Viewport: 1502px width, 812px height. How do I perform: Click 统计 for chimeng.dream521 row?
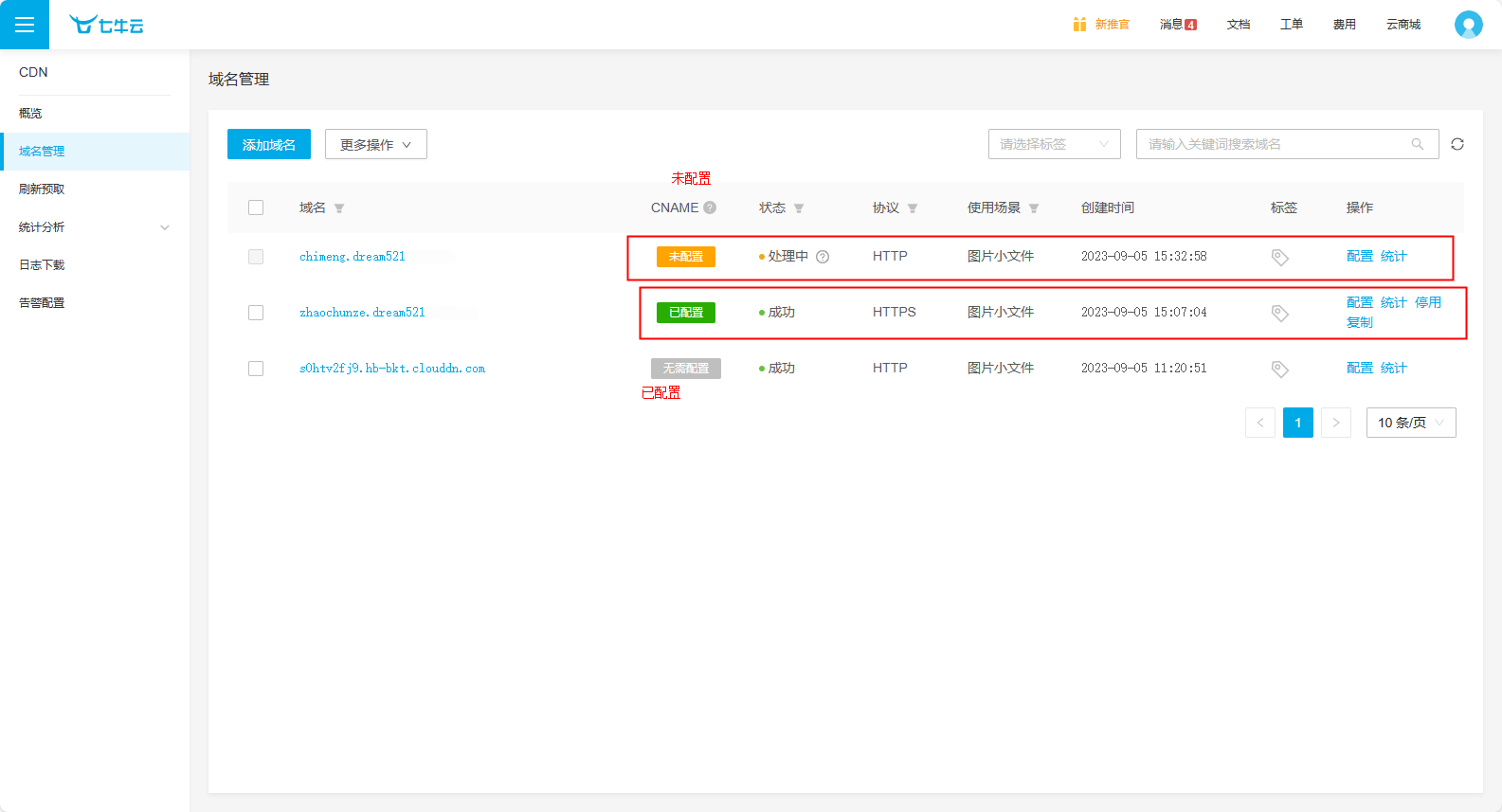point(1394,257)
